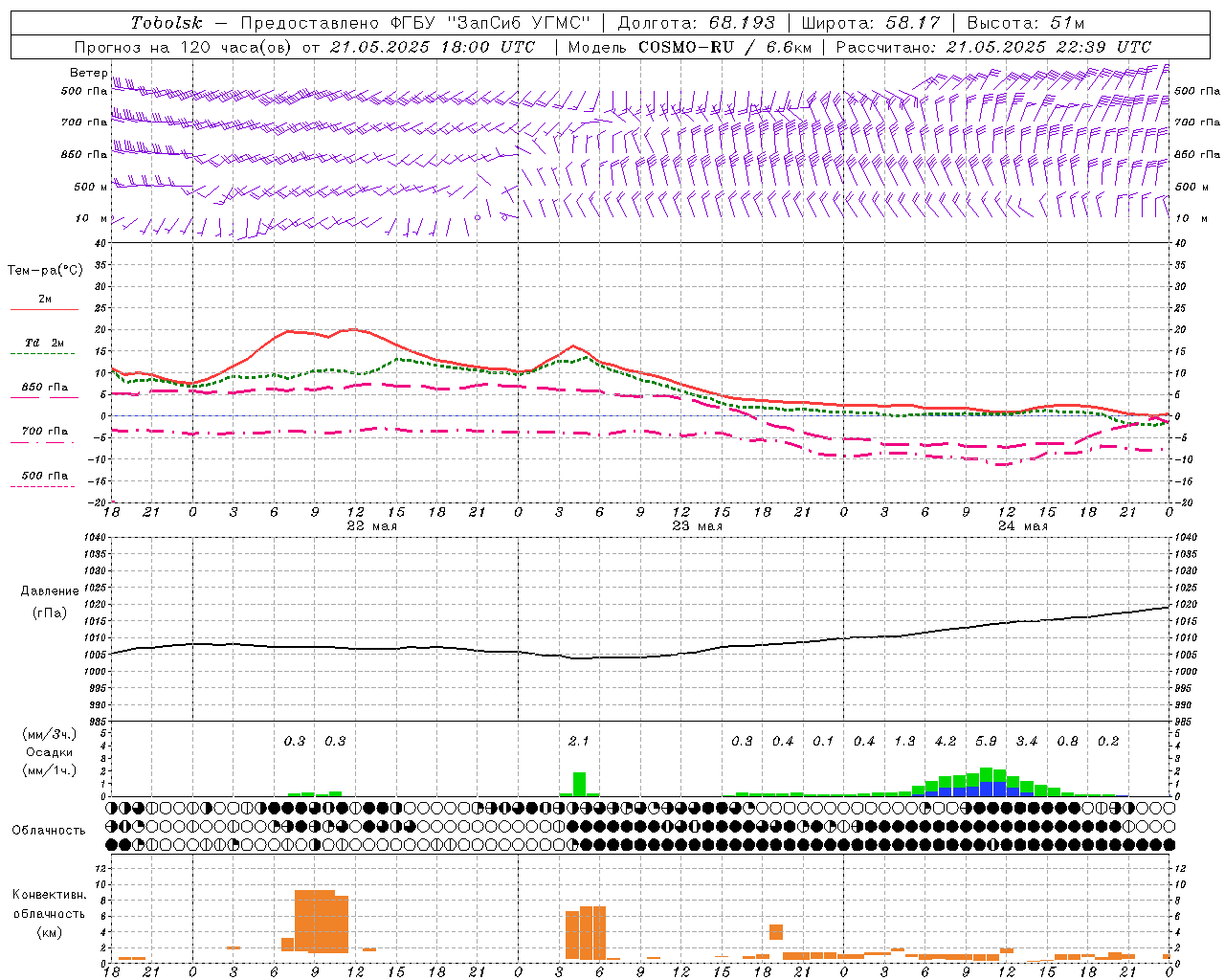1225x980 pixels.
Task: Click the "0.1" precipitation total value
Action: tap(823, 741)
